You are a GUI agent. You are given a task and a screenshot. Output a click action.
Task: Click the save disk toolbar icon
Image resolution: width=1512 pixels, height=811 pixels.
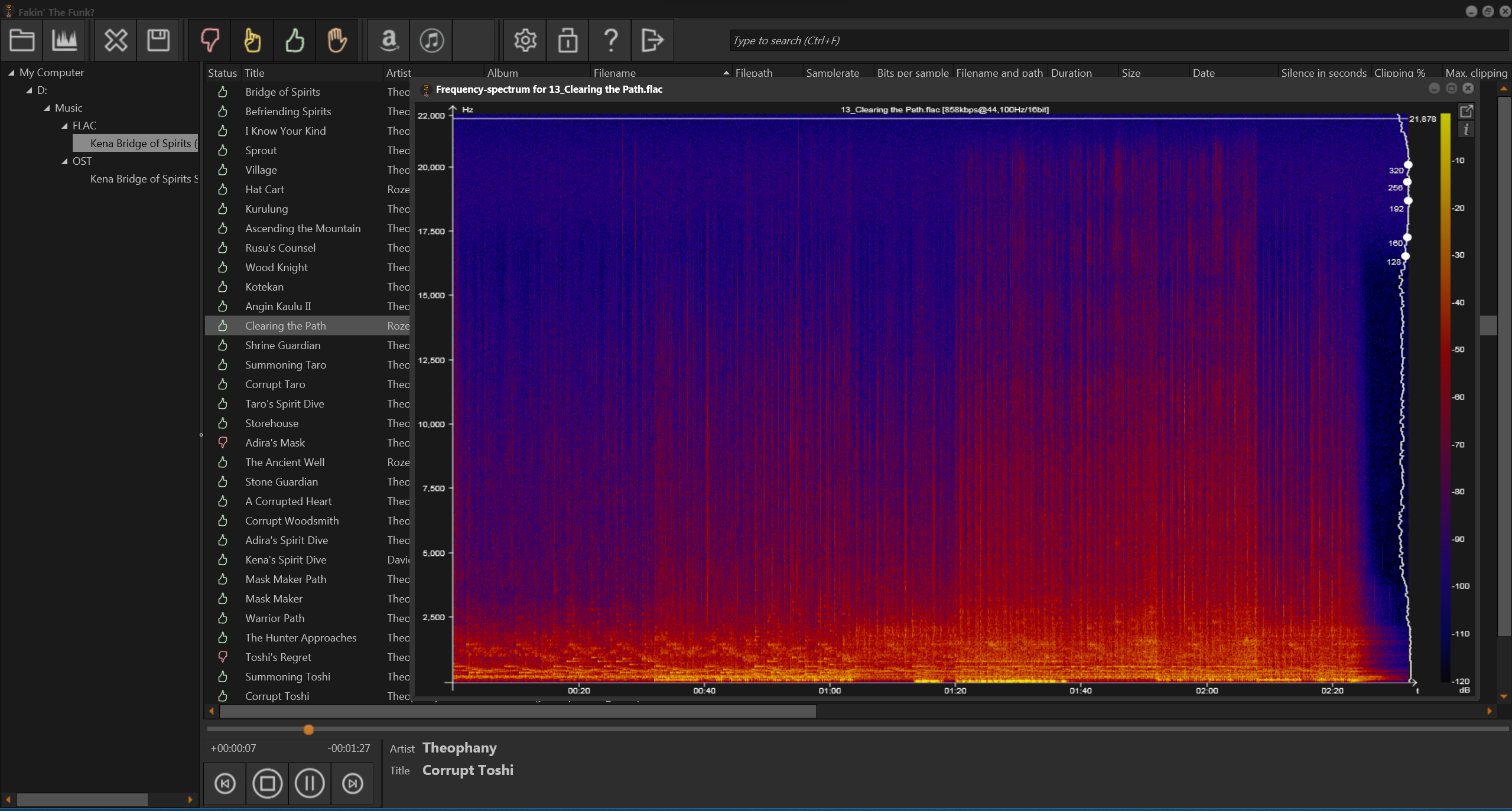tap(158, 40)
